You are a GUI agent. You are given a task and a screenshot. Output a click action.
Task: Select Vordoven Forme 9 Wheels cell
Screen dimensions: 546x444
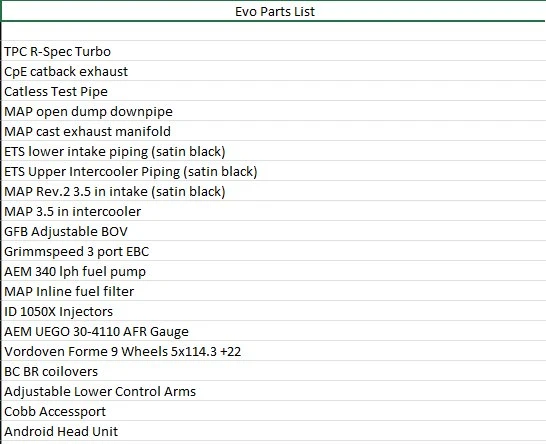274,351
